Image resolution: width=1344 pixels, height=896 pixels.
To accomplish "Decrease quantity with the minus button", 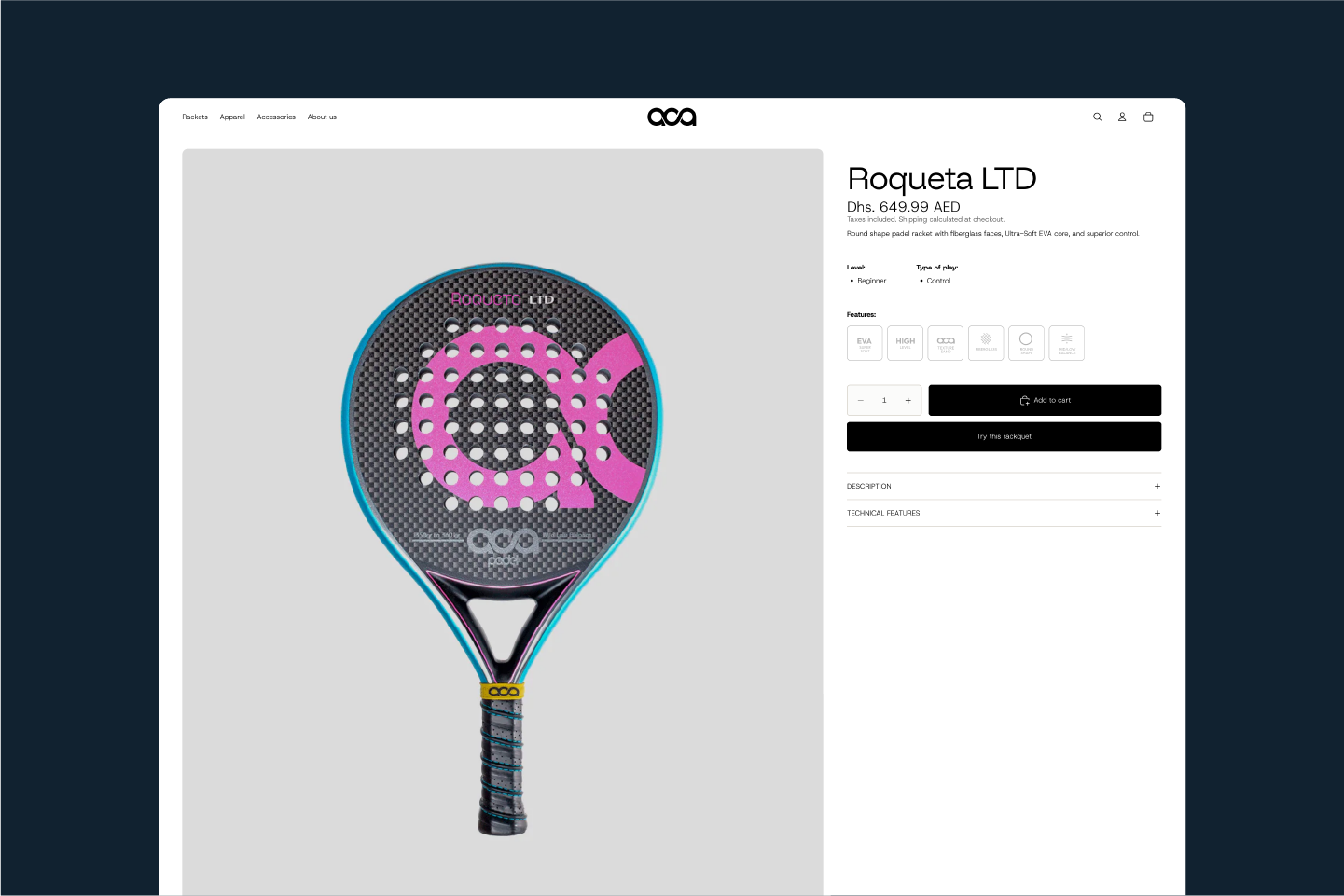I will 861,400.
